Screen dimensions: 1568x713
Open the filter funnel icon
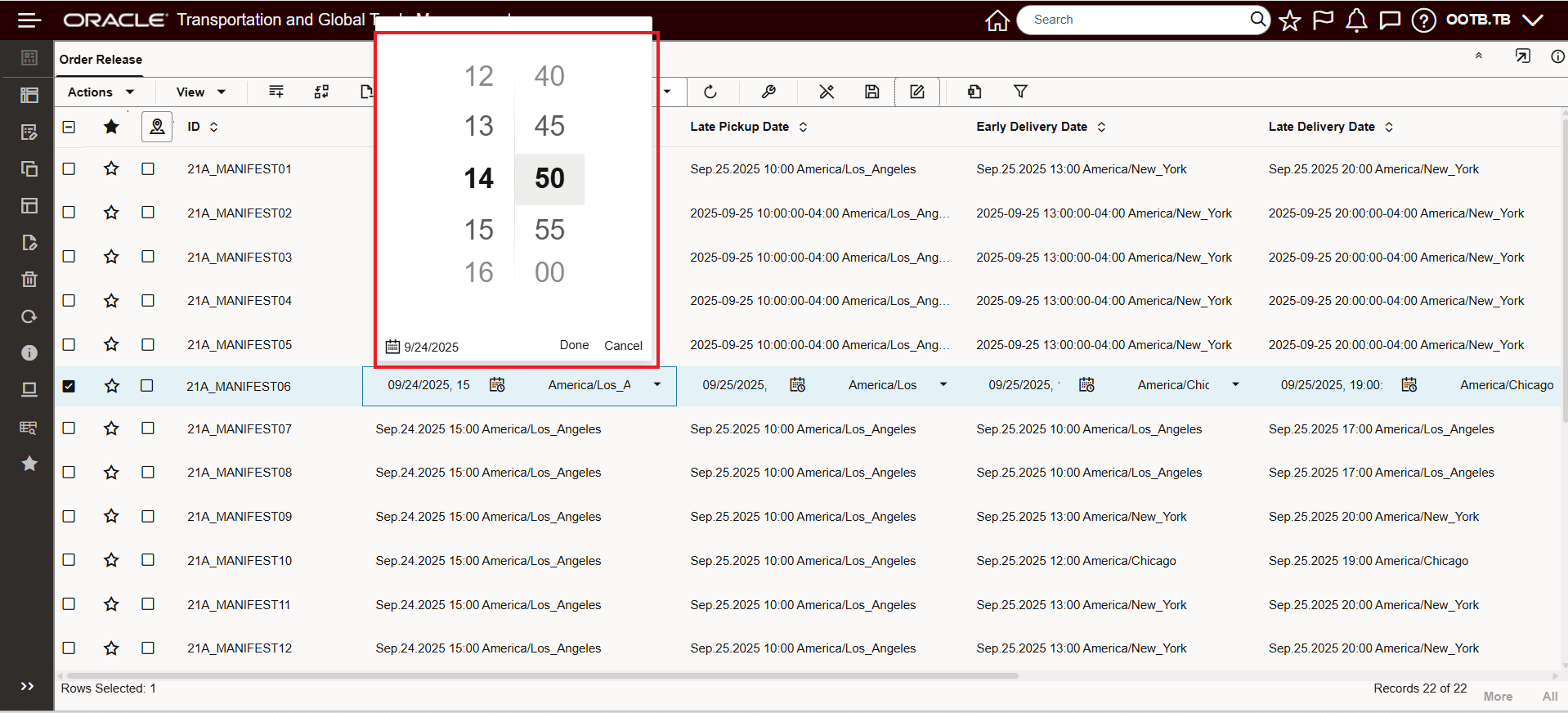1020,92
